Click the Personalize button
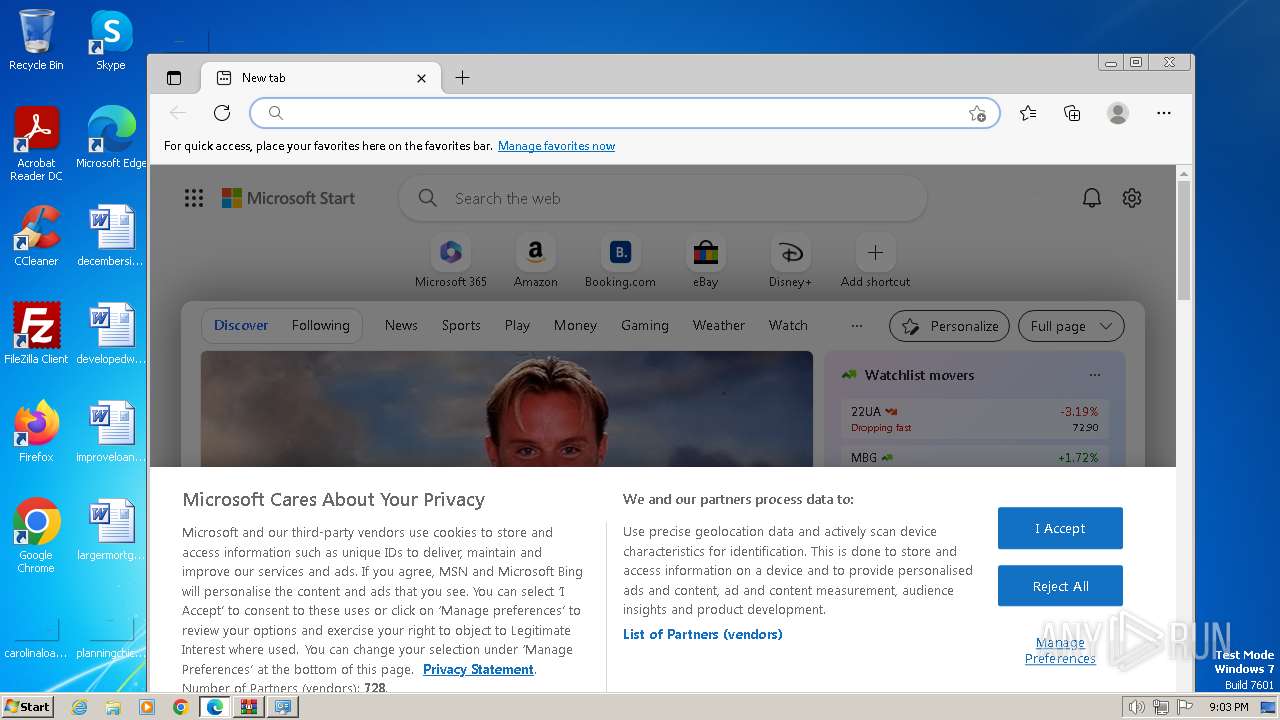This screenshot has height=720, width=1280. (x=950, y=326)
